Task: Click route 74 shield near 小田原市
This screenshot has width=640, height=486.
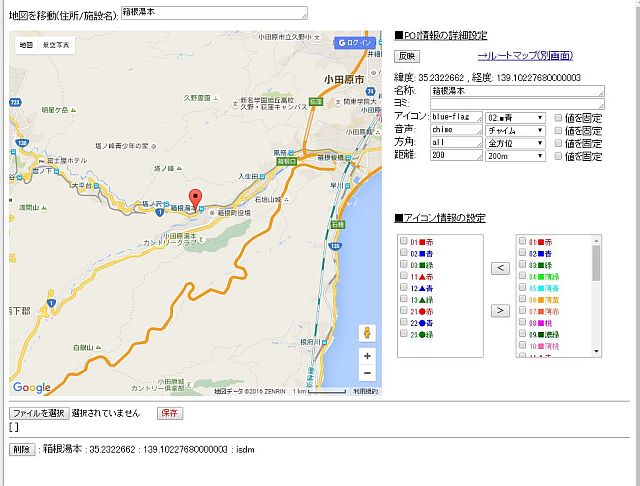Action: pyautogui.click(x=370, y=91)
